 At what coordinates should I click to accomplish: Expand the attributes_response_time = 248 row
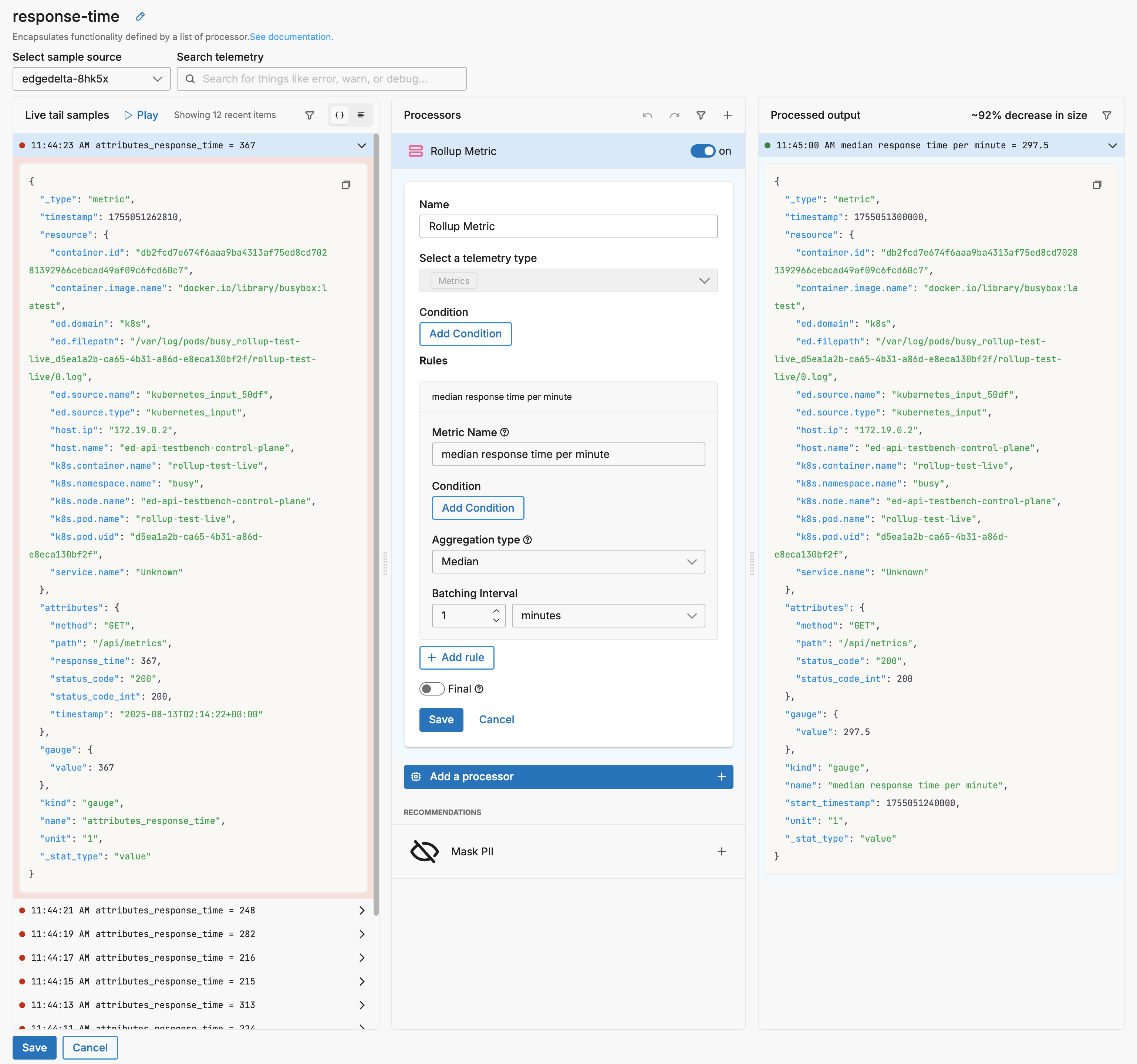(x=193, y=910)
